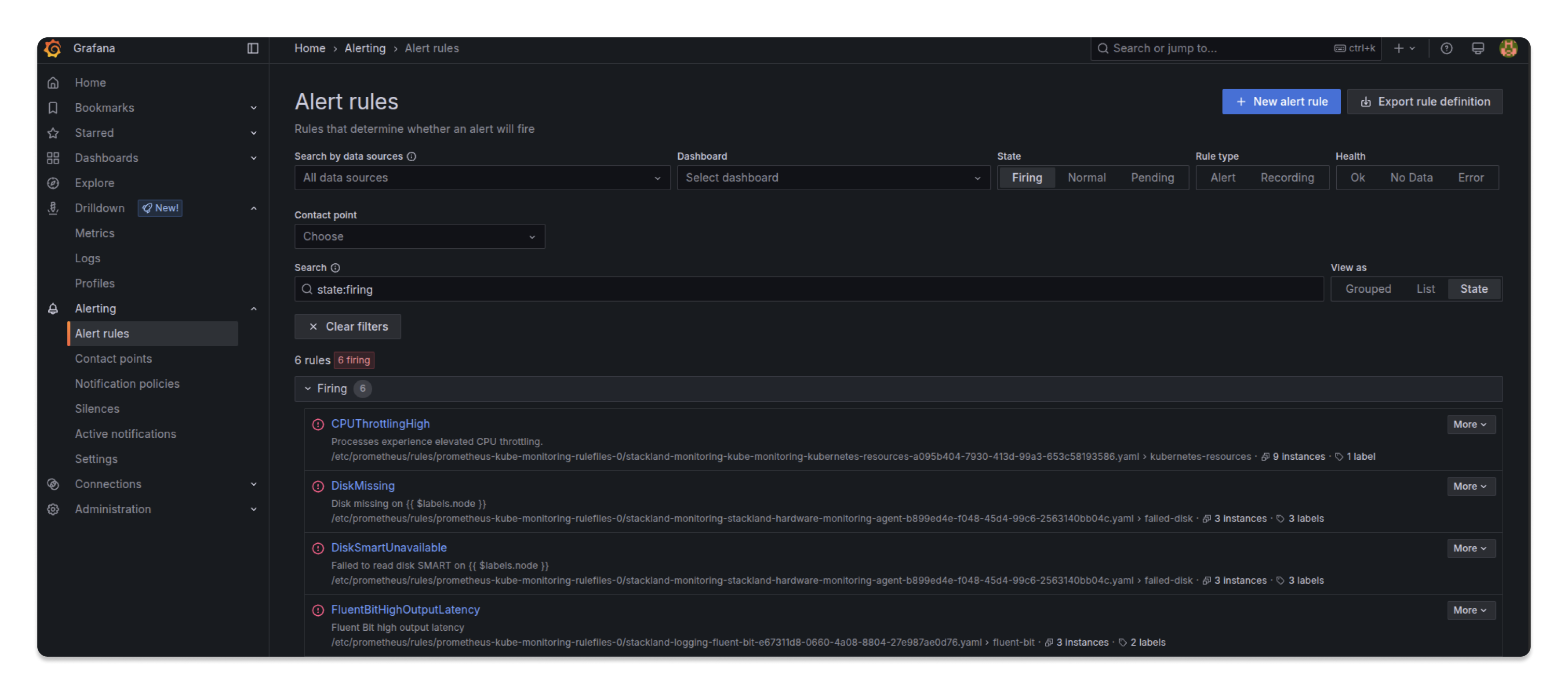Click Export rule definition button
This screenshot has height=694, width=1568.
coord(1424,102)
